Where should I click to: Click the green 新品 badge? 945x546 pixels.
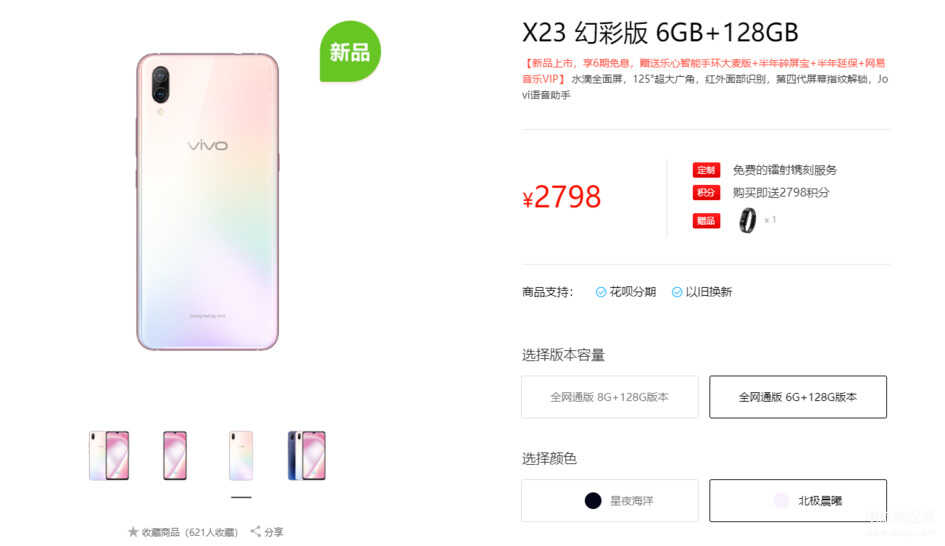[350, 52]
